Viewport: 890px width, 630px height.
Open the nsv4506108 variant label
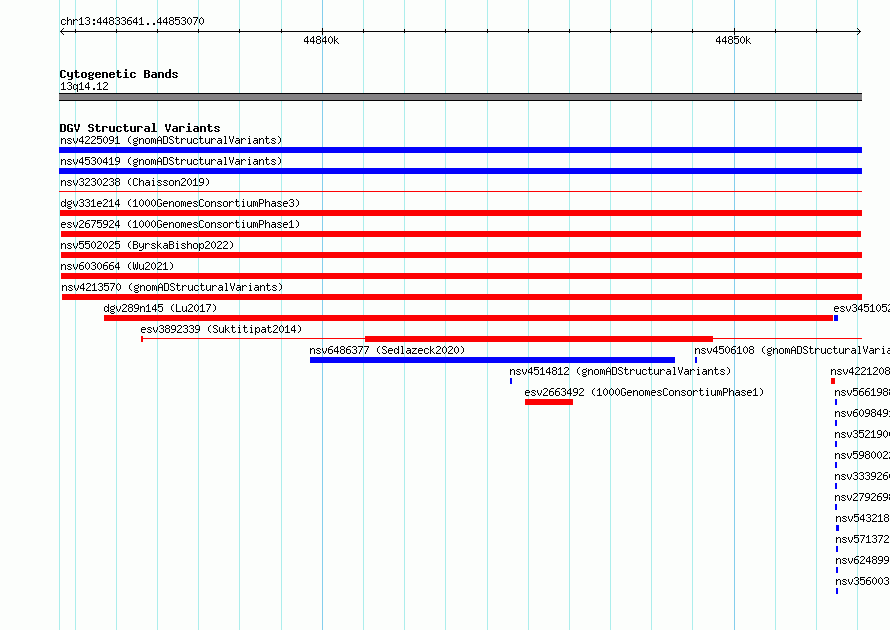pyautogui.click(x=792, y=350)
